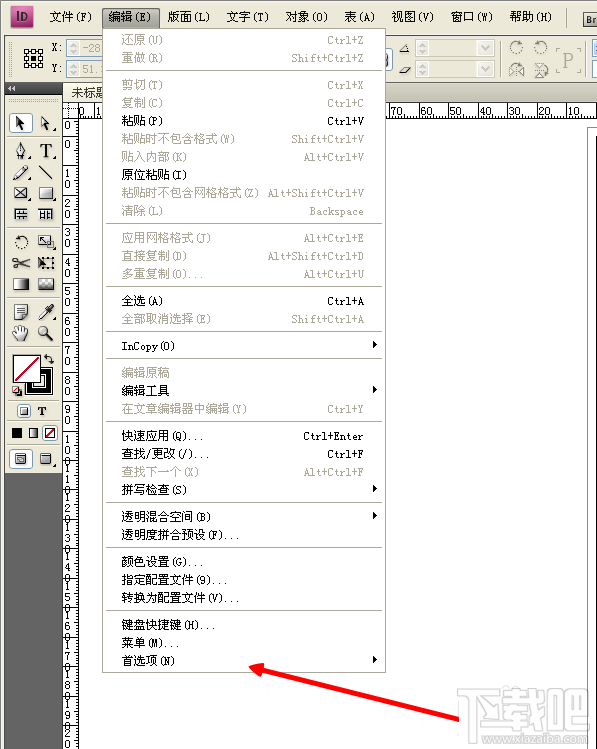Open 键盘快捷键(H) menu entry
The image size is (597, 749).
click(244, 624)
